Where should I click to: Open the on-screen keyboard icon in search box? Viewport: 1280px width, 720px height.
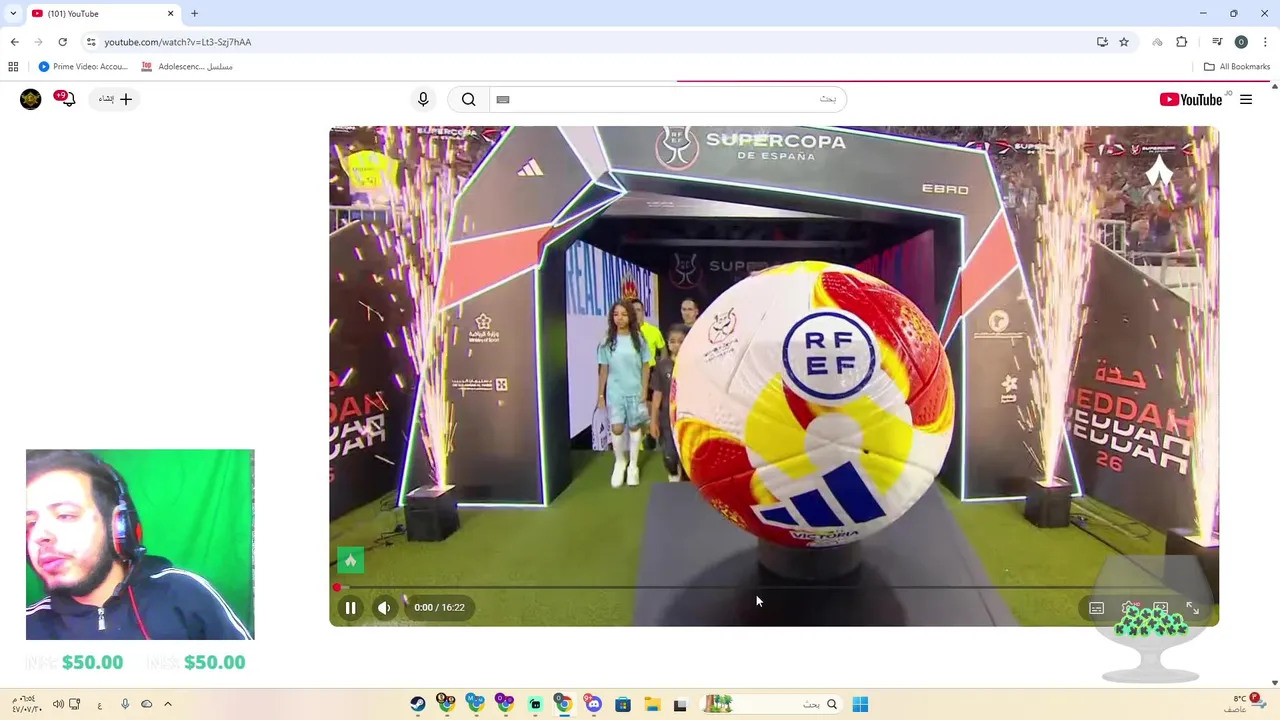point(503,99)
